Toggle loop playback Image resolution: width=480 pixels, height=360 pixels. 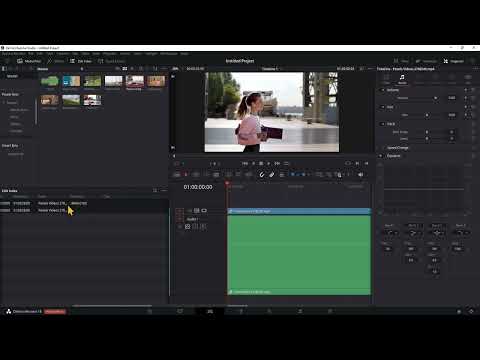(x=286, y=163)
